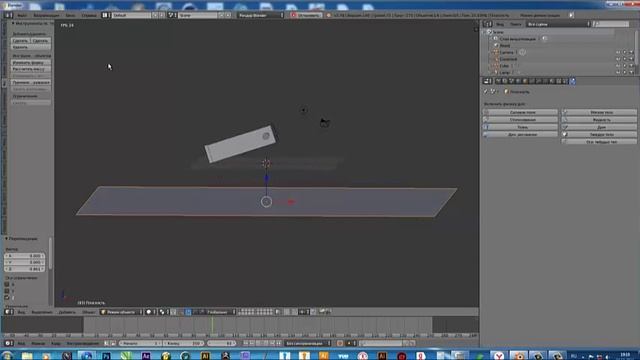Click the Rigid Body physics button

click(599, 134)
